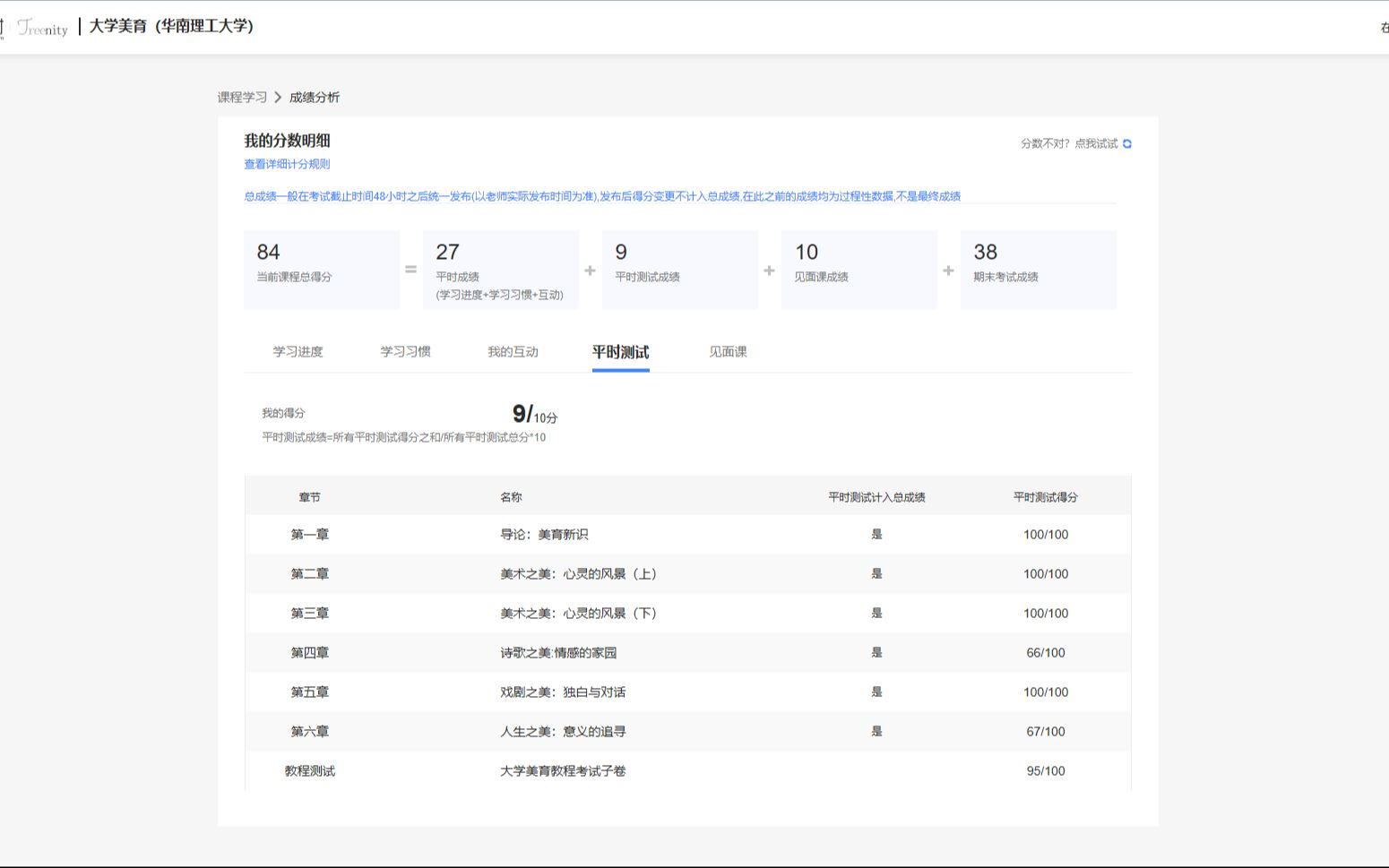Screen dimensions: 1389x868
Task: Click 美术之美：心灵的风景（上）name
Action: pos(582,574)
